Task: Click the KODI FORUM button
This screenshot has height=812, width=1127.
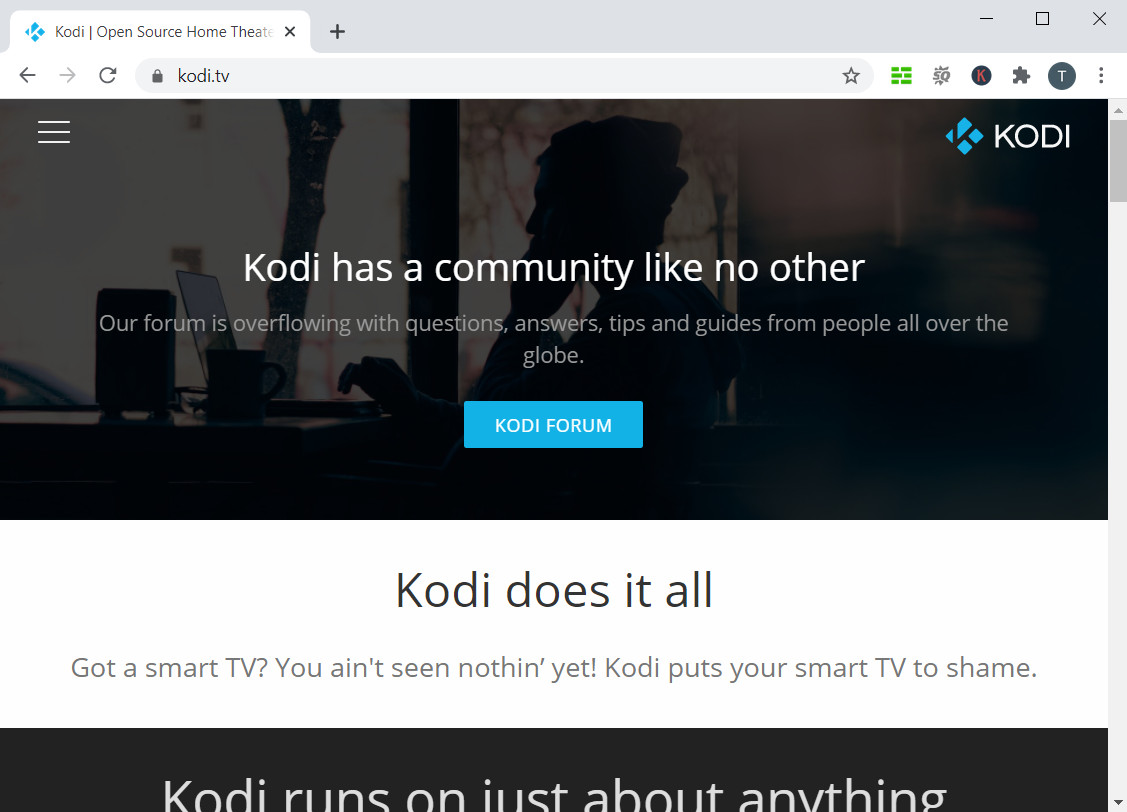Action: (553, 425)
